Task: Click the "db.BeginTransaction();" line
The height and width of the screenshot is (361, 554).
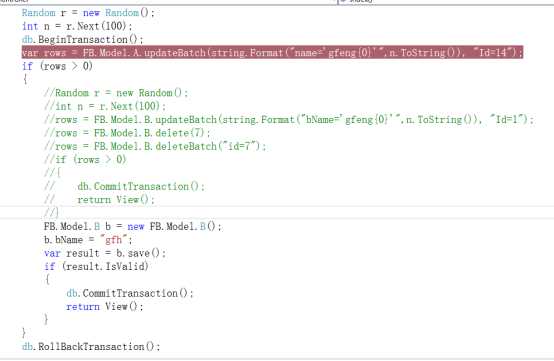Action: 83,40
